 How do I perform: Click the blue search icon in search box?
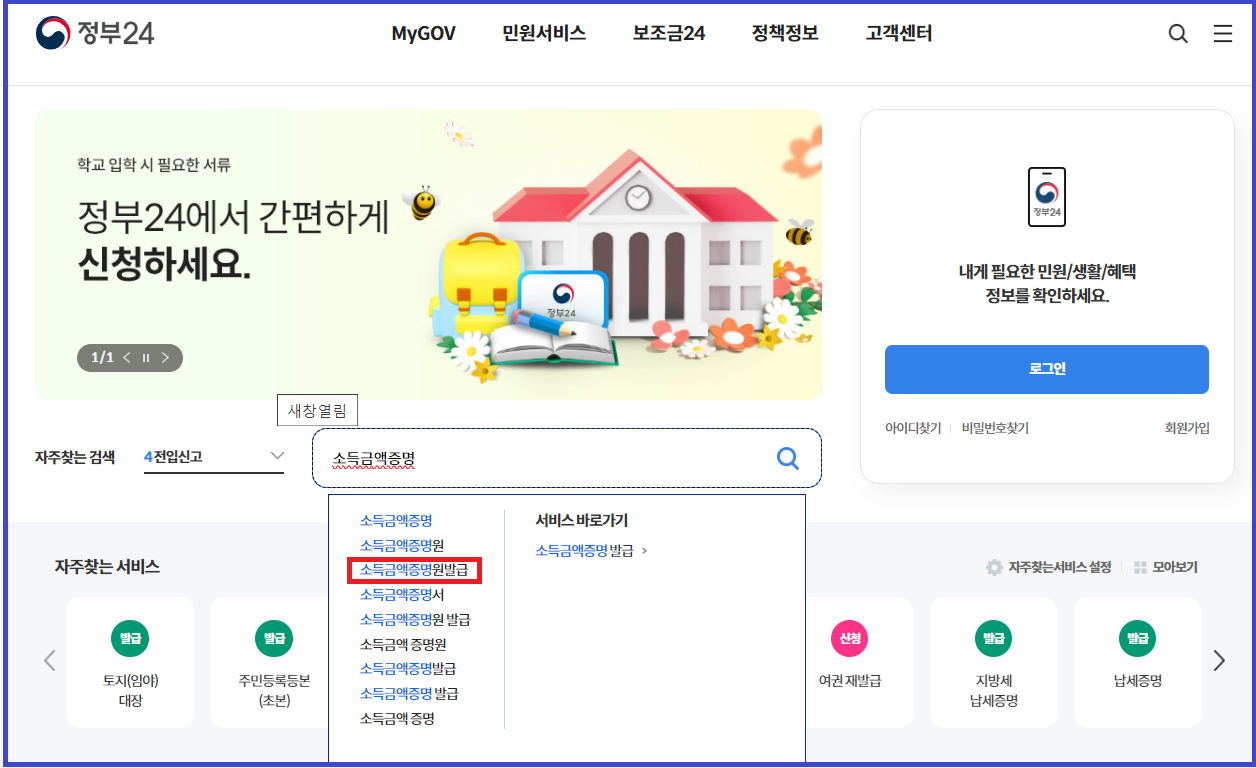coord(788,458)
